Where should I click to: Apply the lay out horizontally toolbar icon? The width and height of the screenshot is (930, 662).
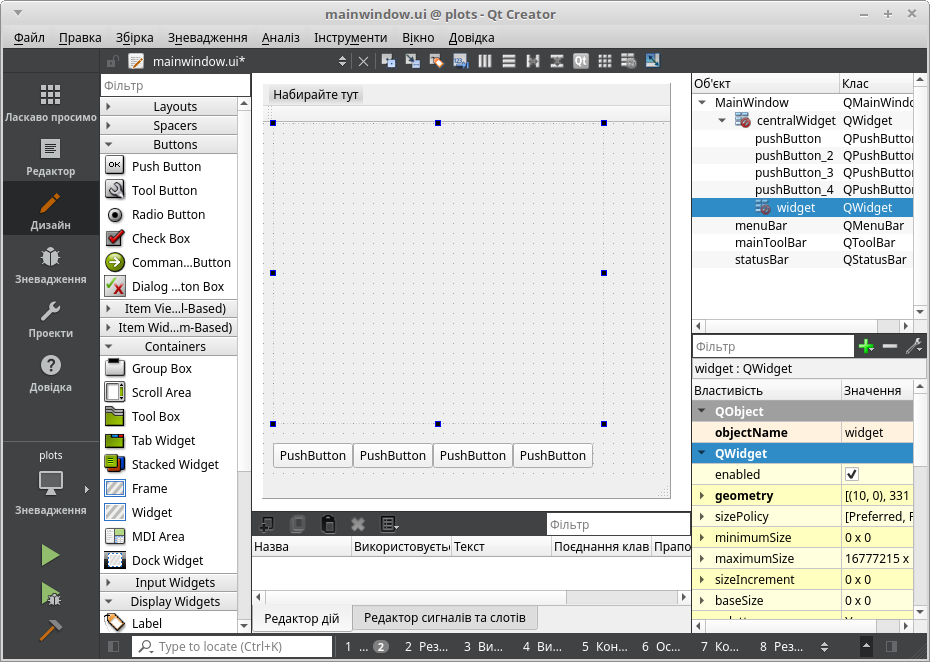486,61
